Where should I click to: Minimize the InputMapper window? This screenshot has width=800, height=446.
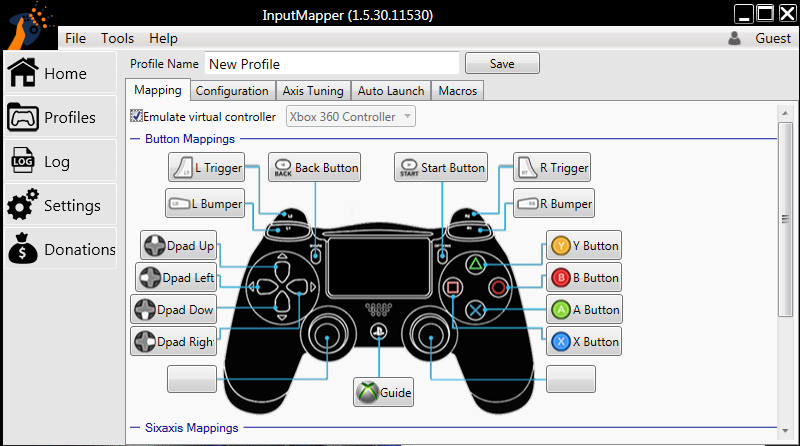click(x=744, y=14)
